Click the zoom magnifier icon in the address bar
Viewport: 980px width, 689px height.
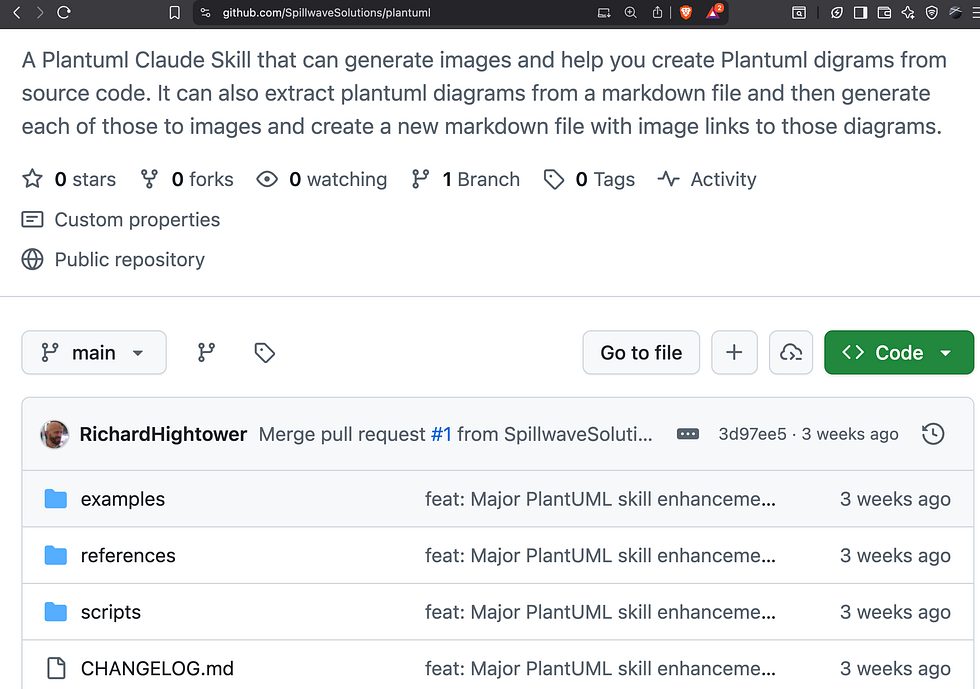coord(630,13)
